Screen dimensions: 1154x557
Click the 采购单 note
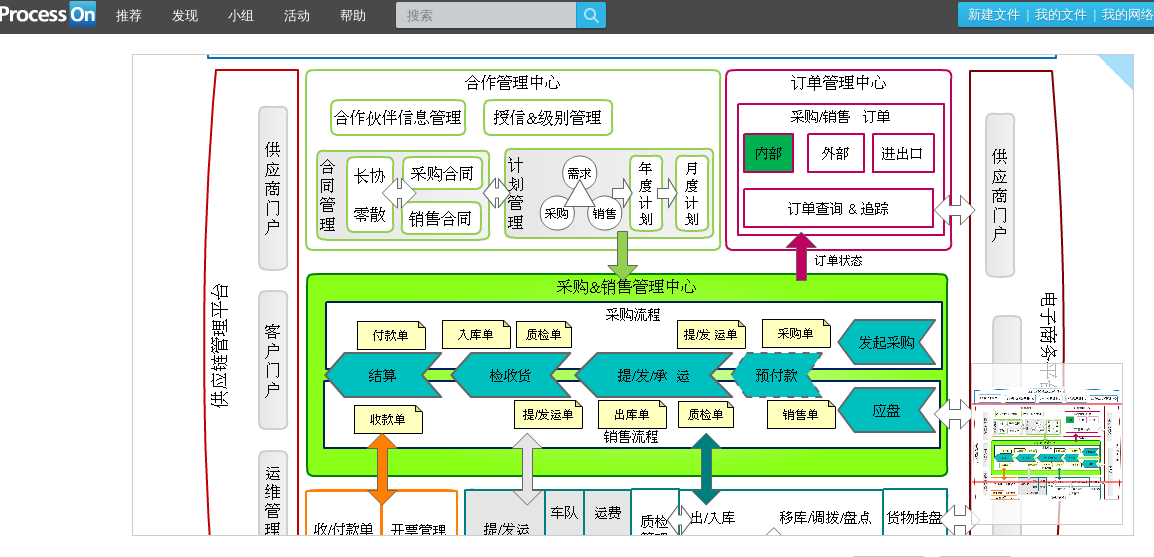click(x=796, y=333)
